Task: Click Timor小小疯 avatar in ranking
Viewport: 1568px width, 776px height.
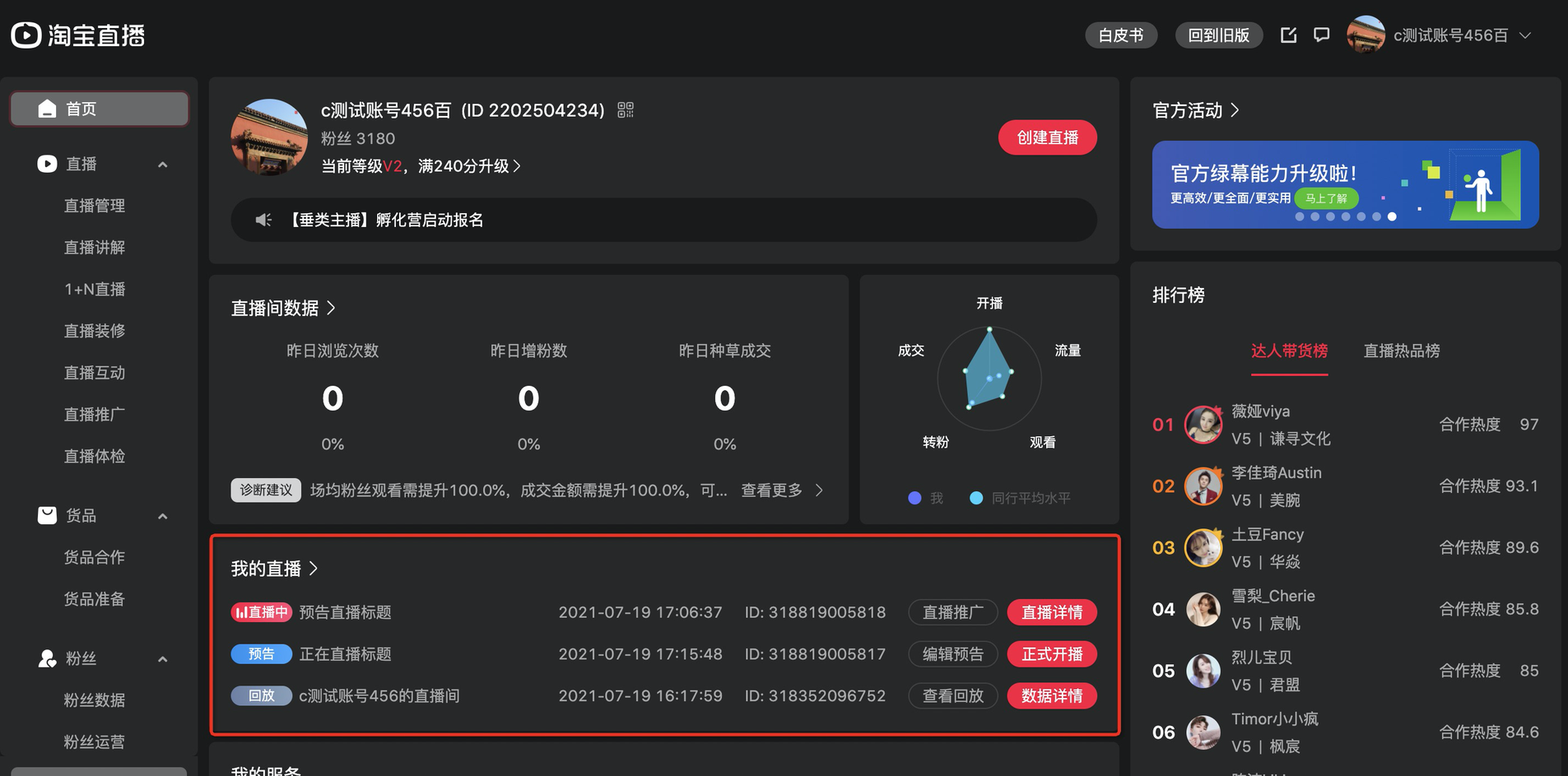Action: click(x=1203, y=732)
